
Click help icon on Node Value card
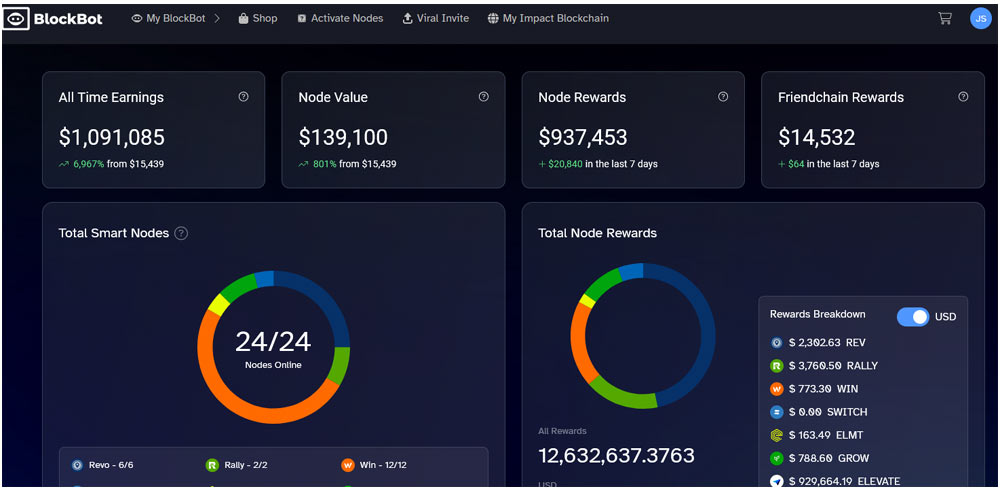pyautogui.click(x=483, y=97)
